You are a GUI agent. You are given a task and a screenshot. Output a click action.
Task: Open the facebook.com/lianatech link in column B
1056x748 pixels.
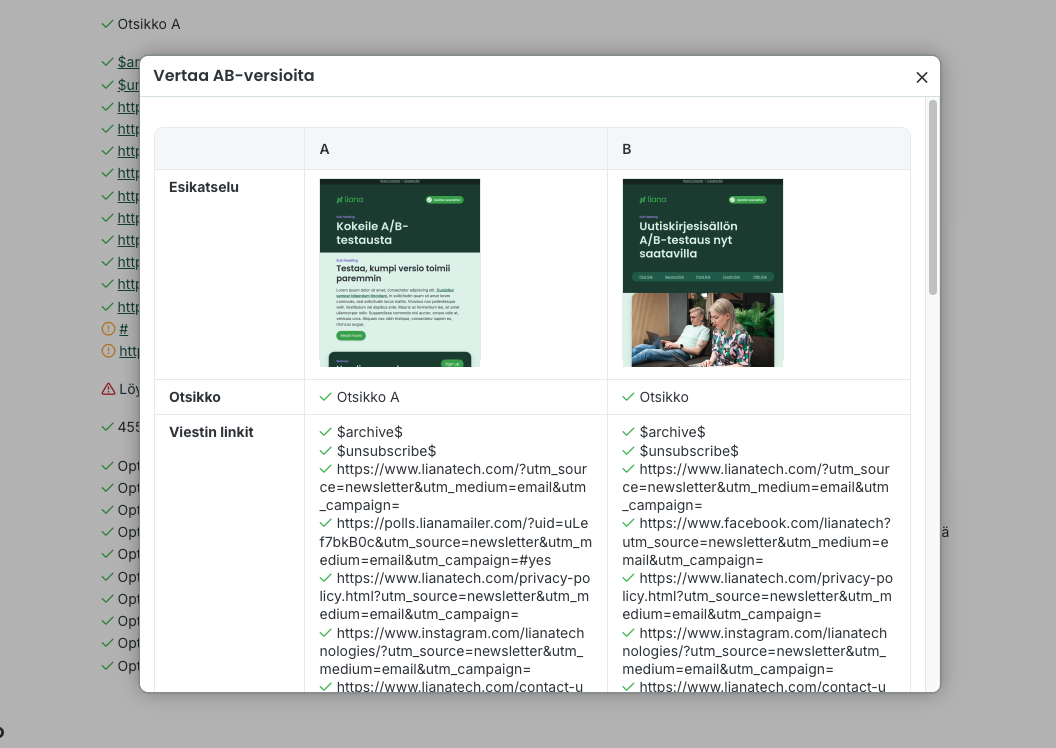[764, 541]
